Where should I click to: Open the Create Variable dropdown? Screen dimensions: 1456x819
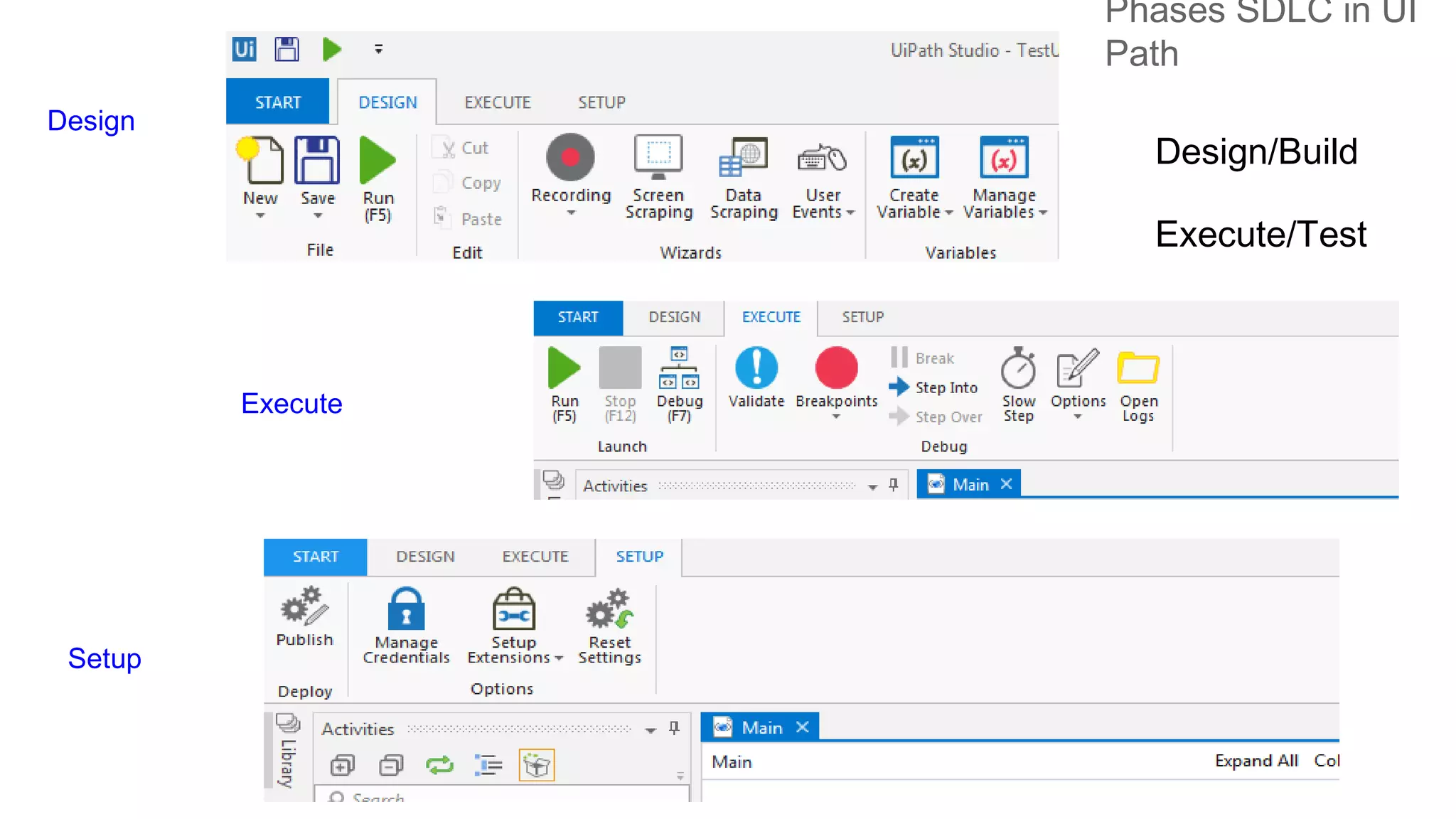point(914,177)
